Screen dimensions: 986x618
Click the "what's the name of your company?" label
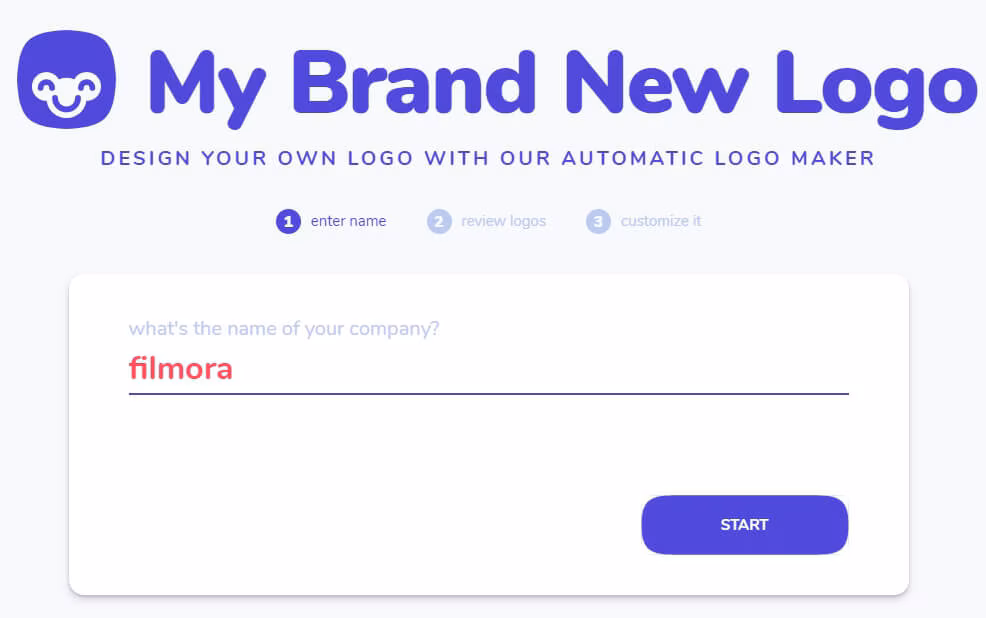pyautogui.click(x=284, y=329)
